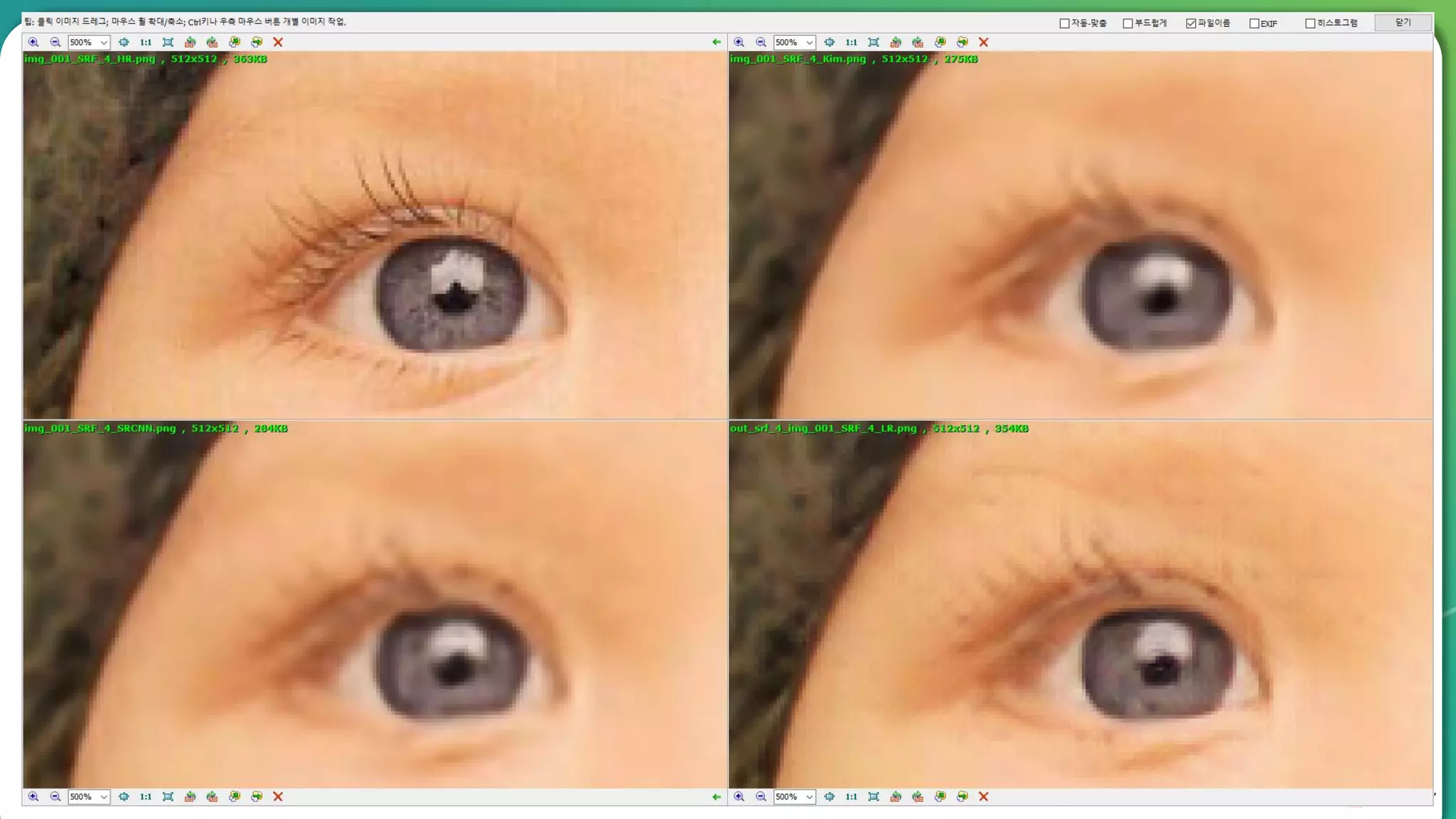Uncheck the 파일이름 checkbox
Screen dimensions: 1456x819
[x=1191, y=23]
